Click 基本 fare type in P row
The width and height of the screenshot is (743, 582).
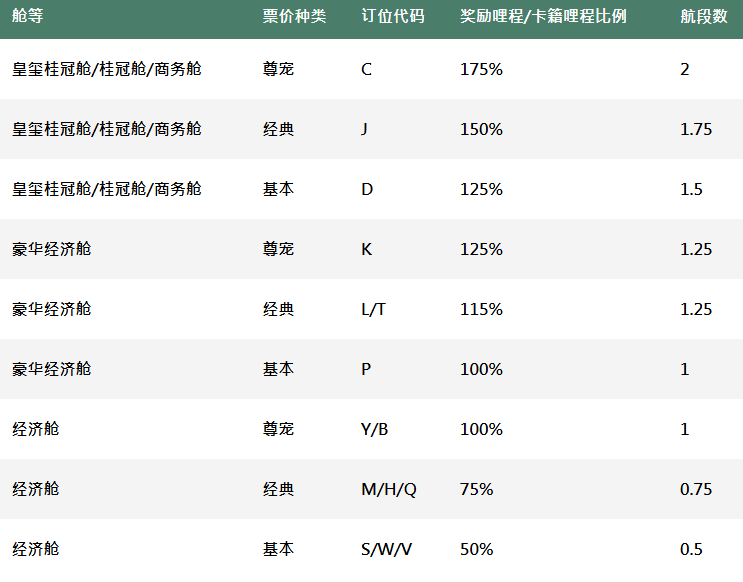[278, 369]
